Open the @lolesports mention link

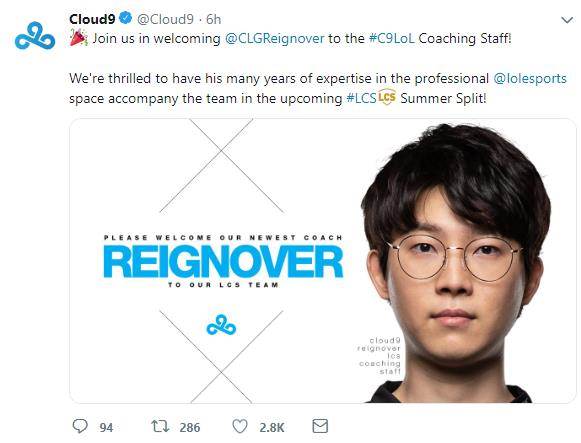click(530, 79)
